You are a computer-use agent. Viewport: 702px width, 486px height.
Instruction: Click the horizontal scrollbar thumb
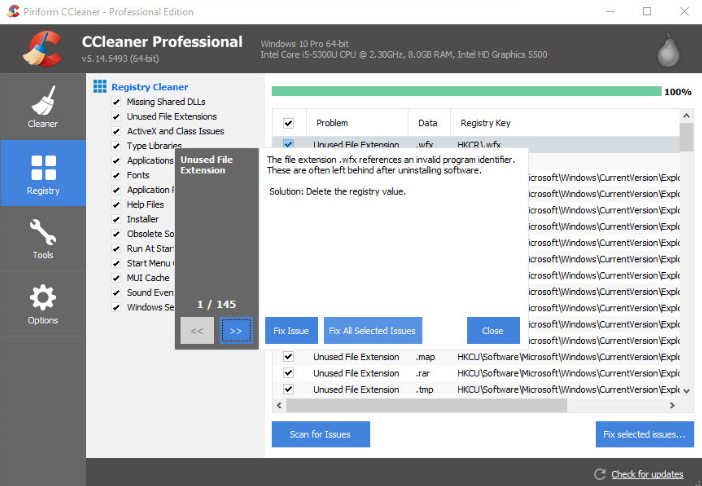tap(427, 405)
